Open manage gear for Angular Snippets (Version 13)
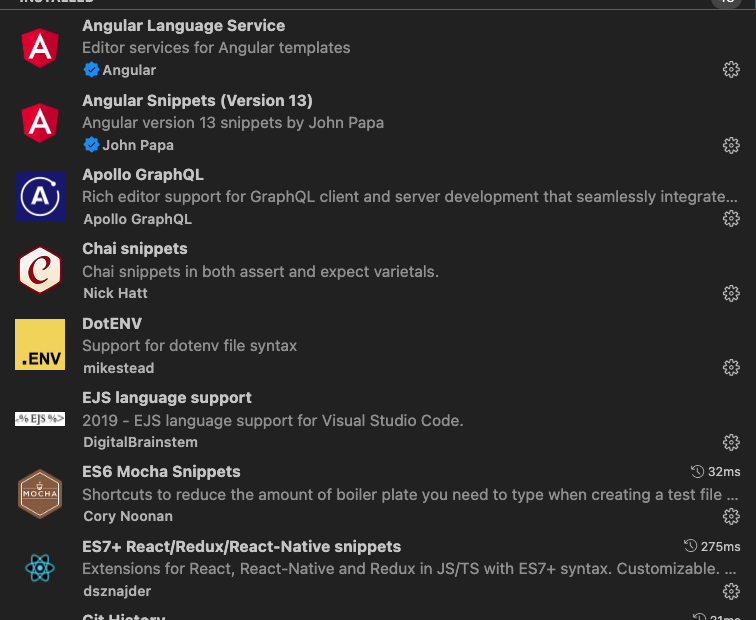756x620 pixels. pos(731,145)
